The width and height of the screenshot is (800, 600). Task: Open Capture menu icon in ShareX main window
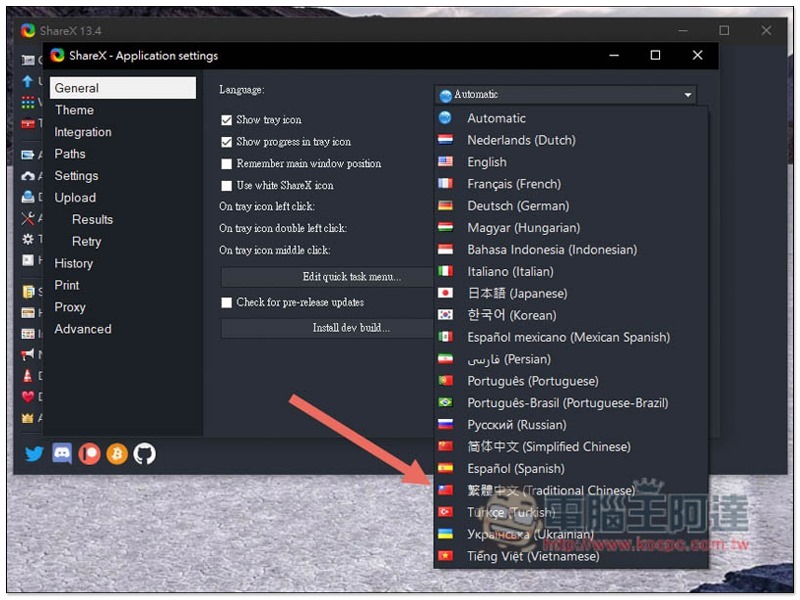click(28, 60)
